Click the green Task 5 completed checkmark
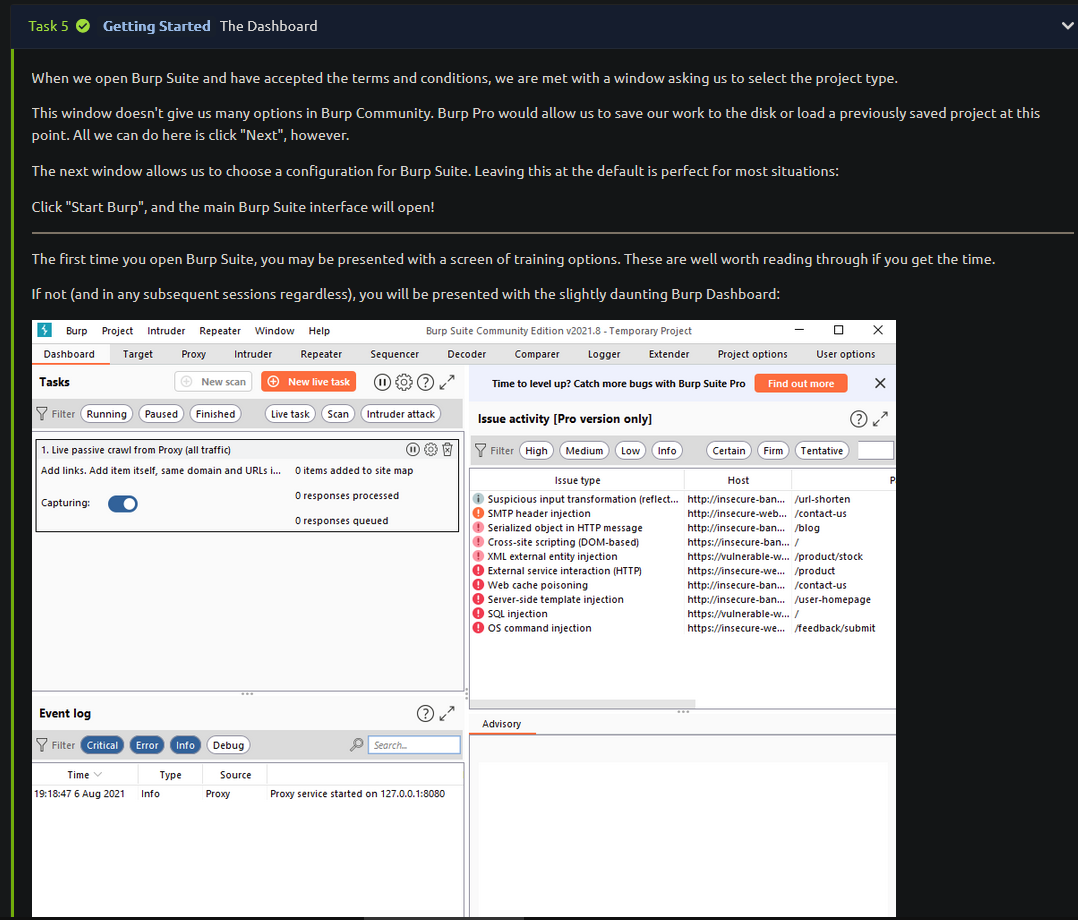Image resolution: width=1078 pixels, height=920 pixels. [x=83, y=26]
